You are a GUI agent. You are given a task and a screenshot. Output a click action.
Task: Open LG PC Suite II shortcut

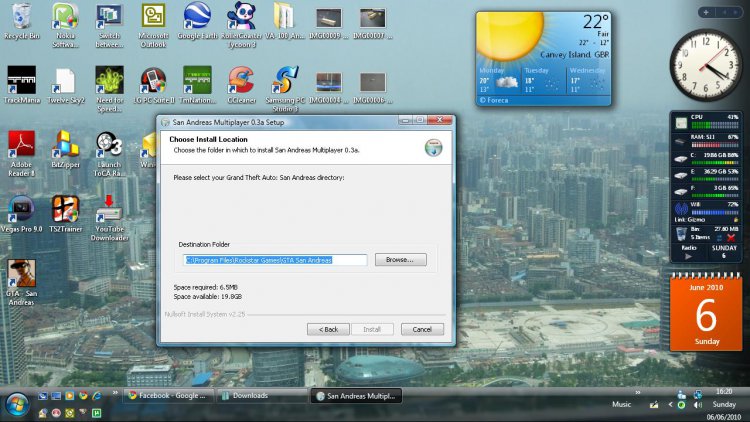pyautogui.click(x=153, y=85)
